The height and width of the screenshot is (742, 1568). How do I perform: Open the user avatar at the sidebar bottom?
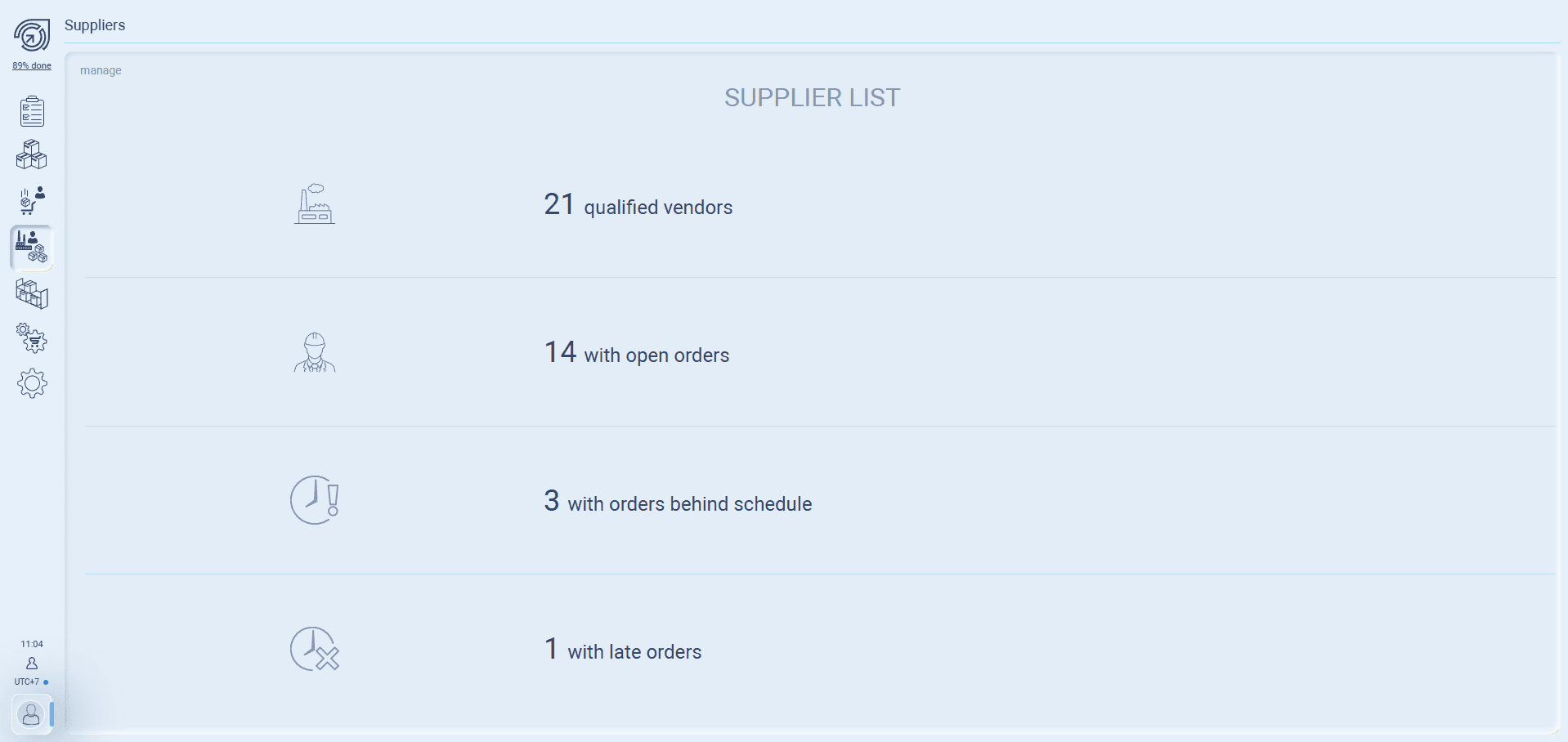point(31,715)
